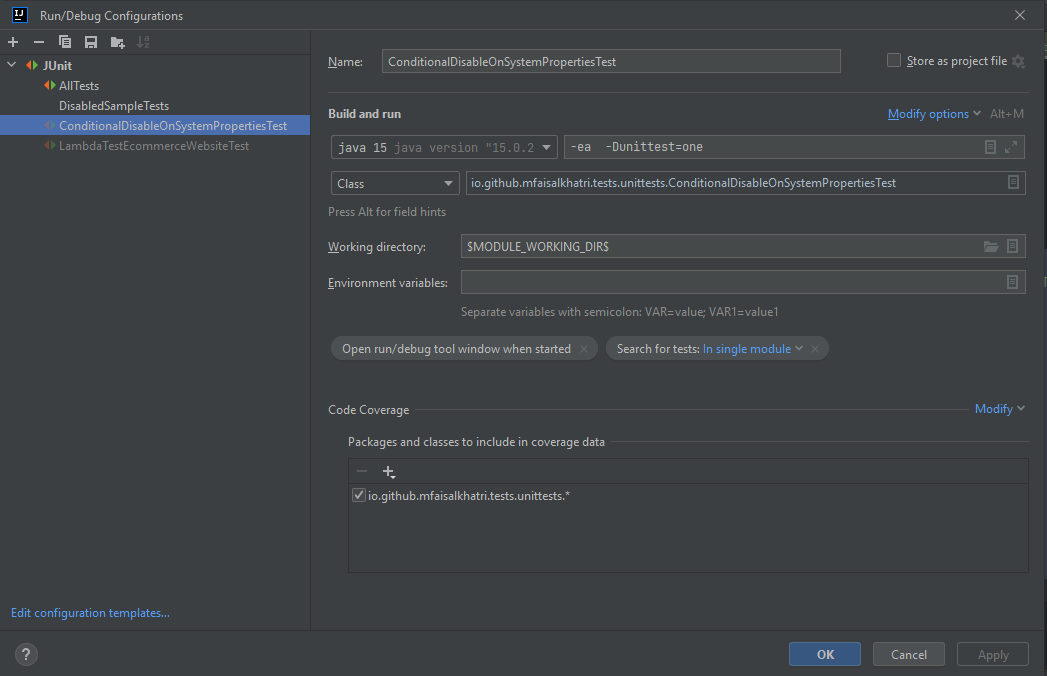Select LambdaTestEcommerceWebsiteTest configuration
The width and height of the screenshot is (1047, 676).
[x=153, y=146]
